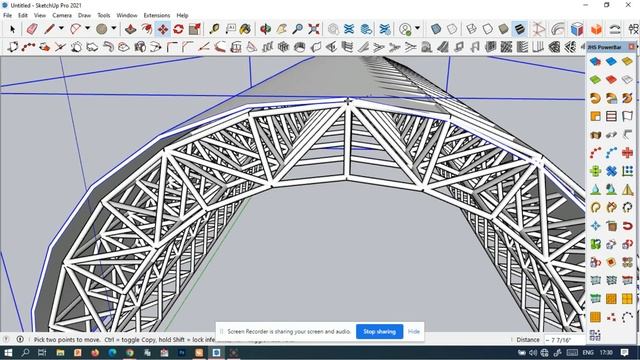Open the Window menu
Image resolution: width=640 pixels, height=360 pixels.
tap(127, 15)
